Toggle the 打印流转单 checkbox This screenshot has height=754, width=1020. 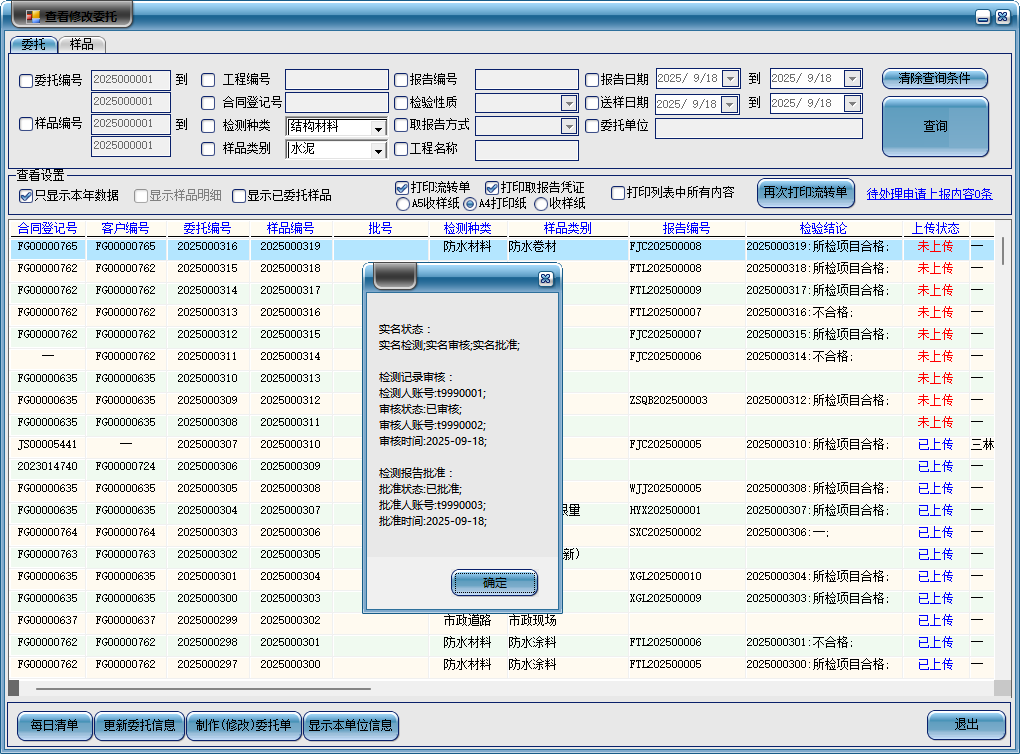pyautogui.click(x=402, y=188)
